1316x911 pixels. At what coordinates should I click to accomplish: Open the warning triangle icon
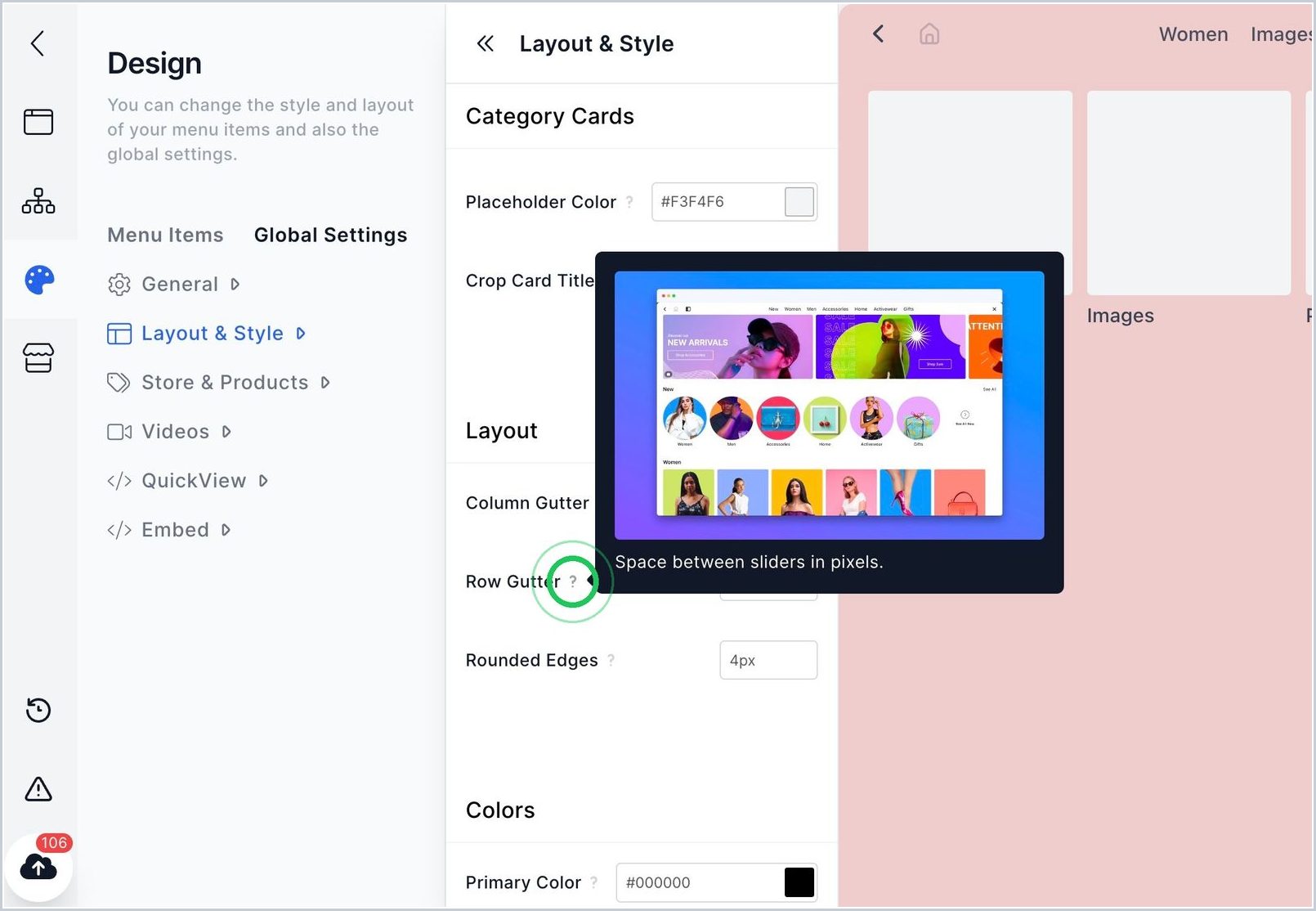38,789
